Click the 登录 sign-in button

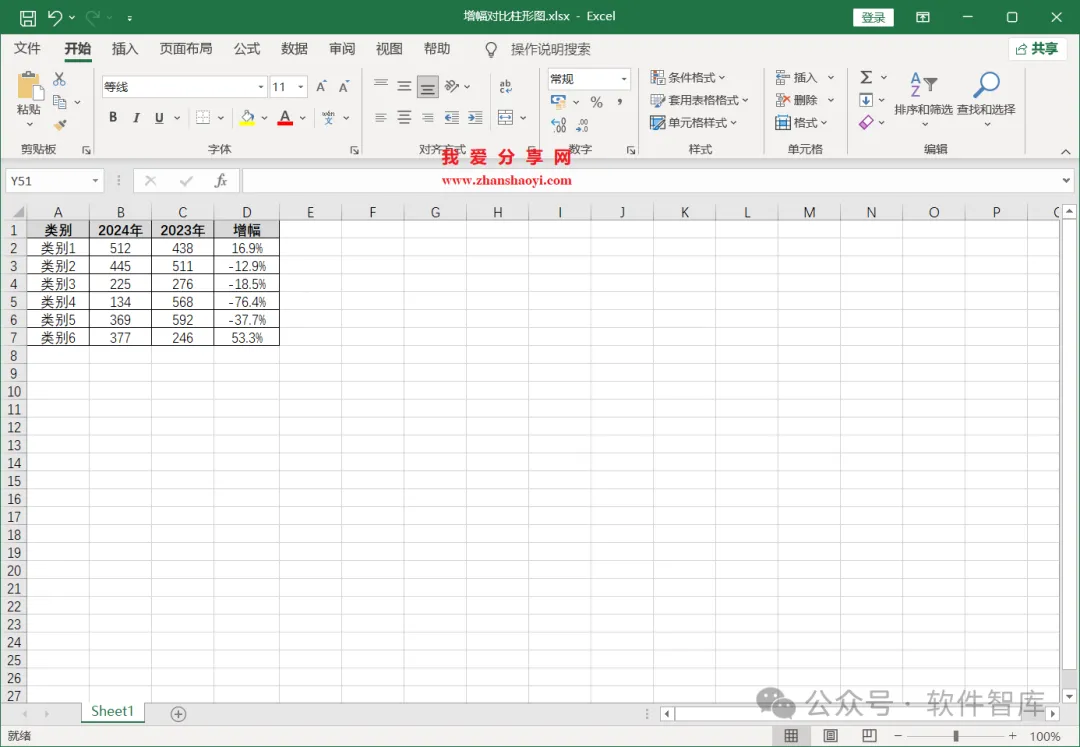[873, 17]
